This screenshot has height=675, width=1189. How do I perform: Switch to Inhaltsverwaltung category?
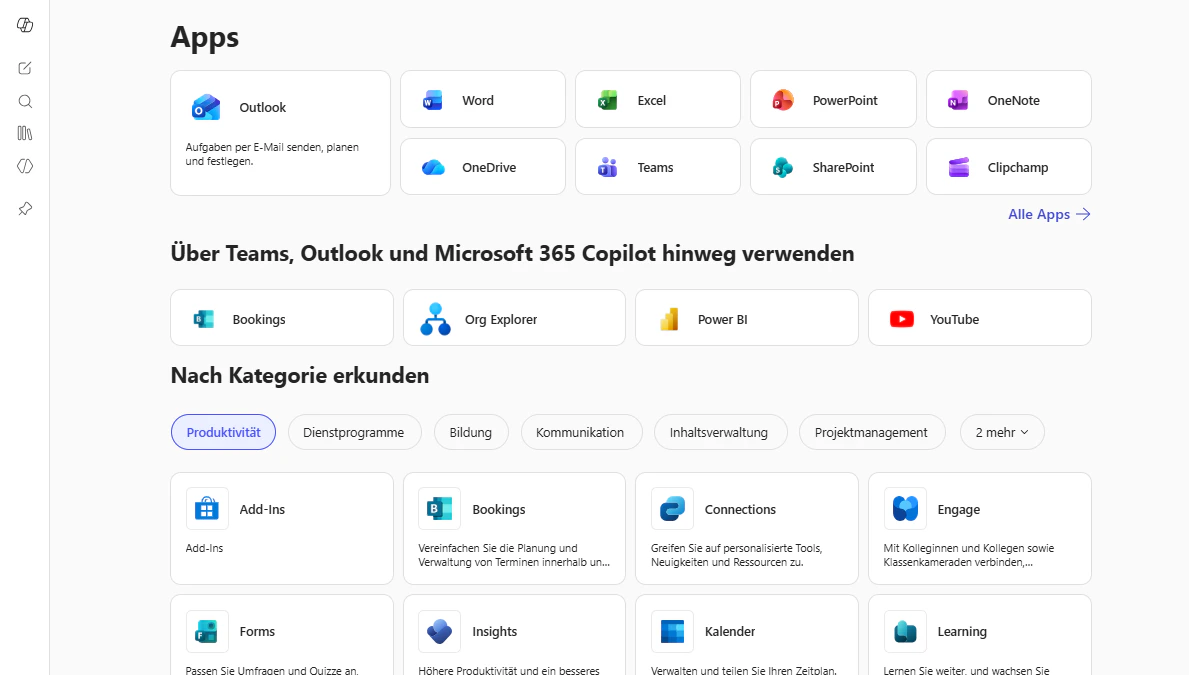(720, 432)
